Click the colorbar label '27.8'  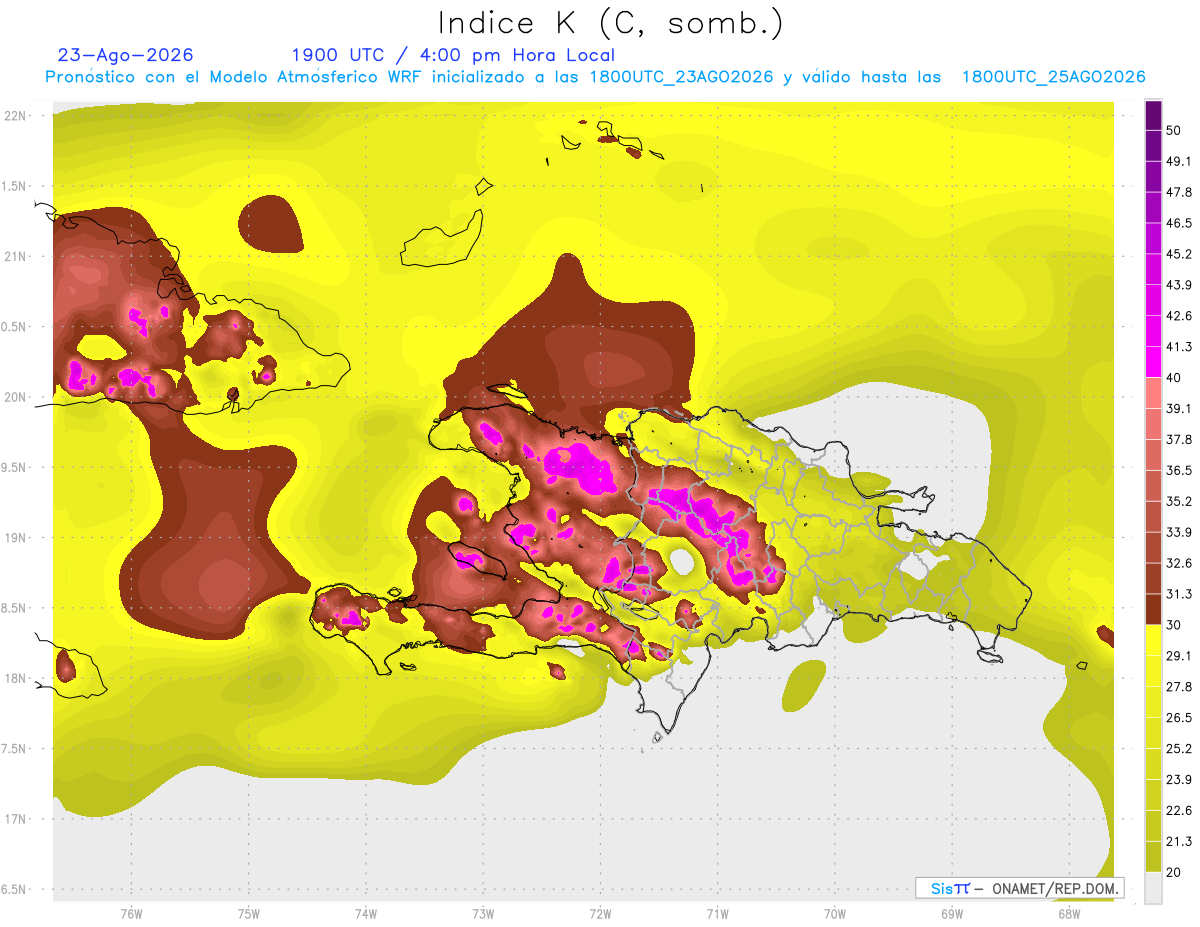(x=1179, y=687)
